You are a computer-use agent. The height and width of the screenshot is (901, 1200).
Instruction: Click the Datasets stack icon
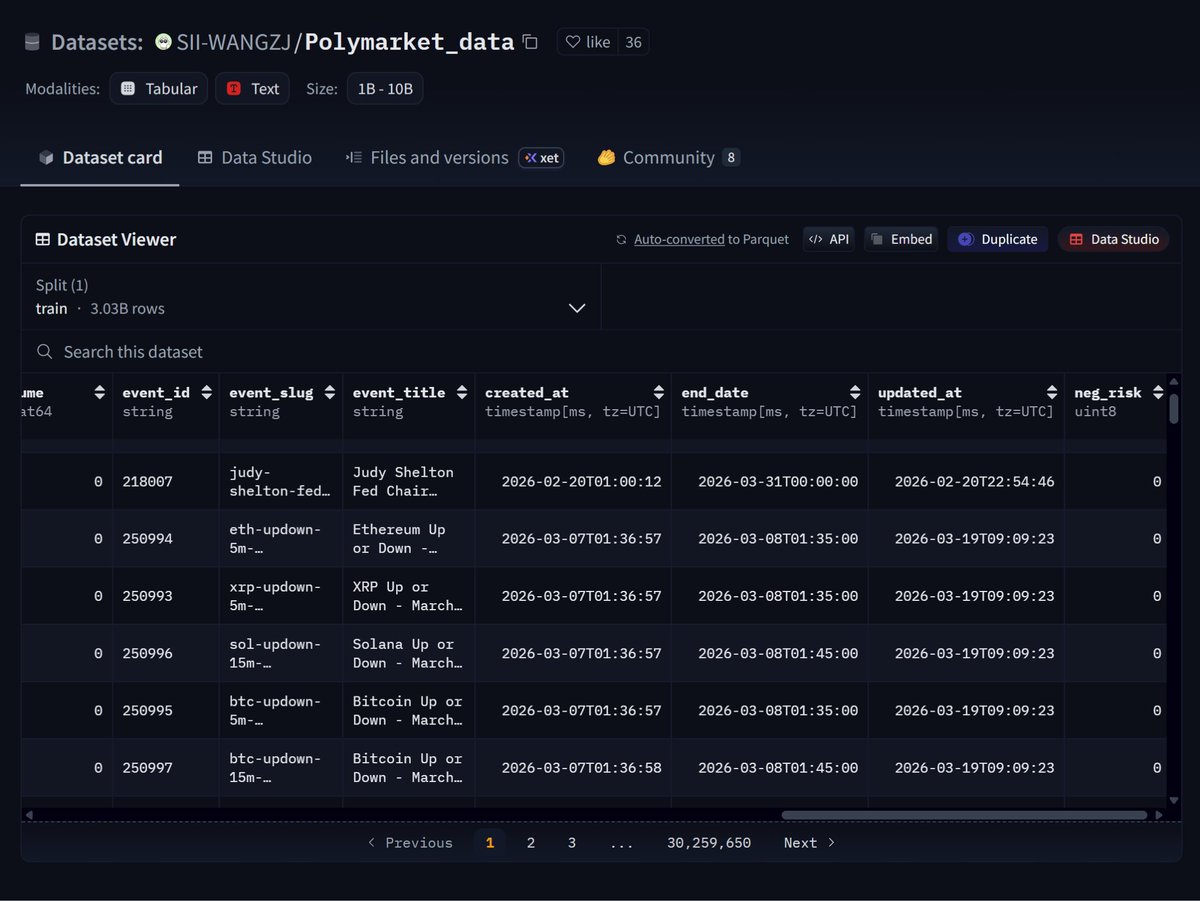(33, 42)
